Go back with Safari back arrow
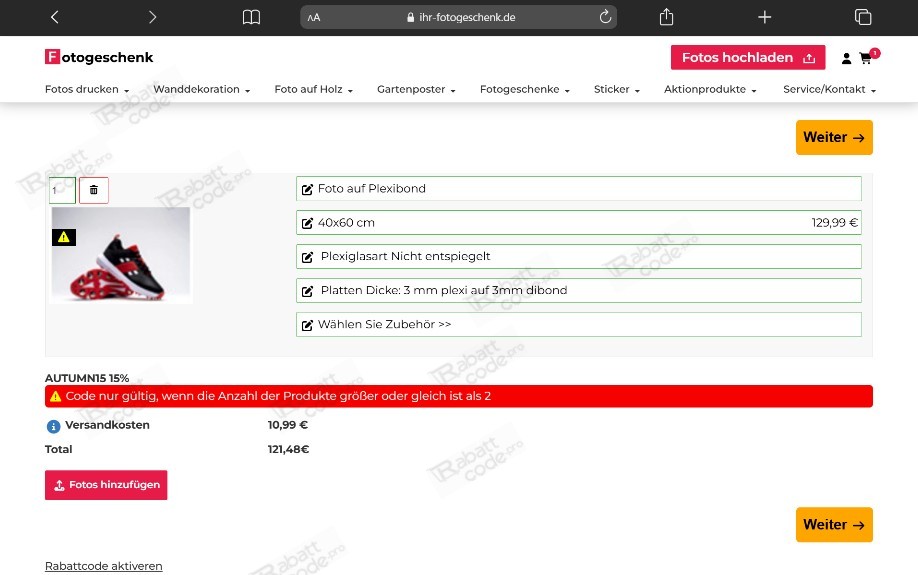The width and height of the screenshot is (918, 575). 54,17
